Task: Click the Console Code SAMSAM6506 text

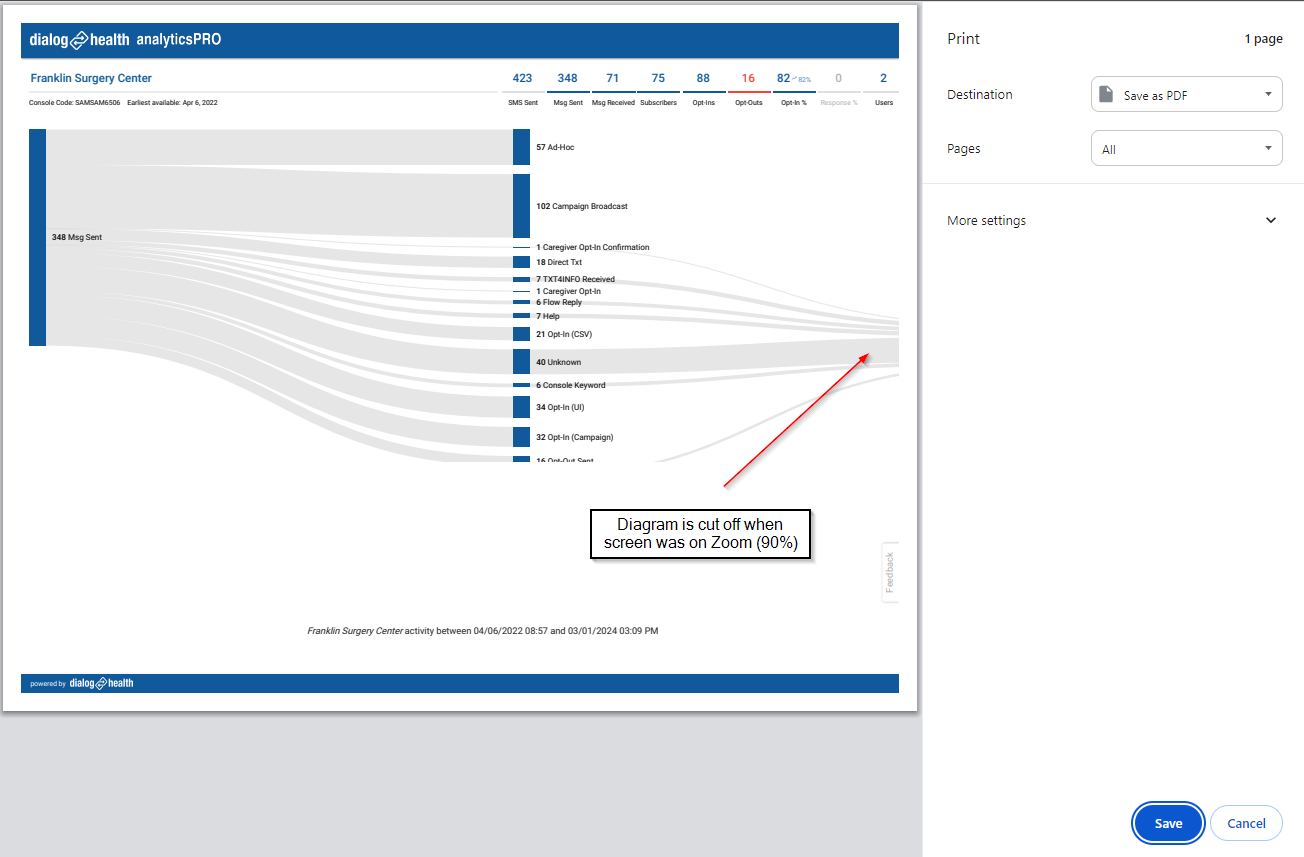Action: (x=75, y=102)
